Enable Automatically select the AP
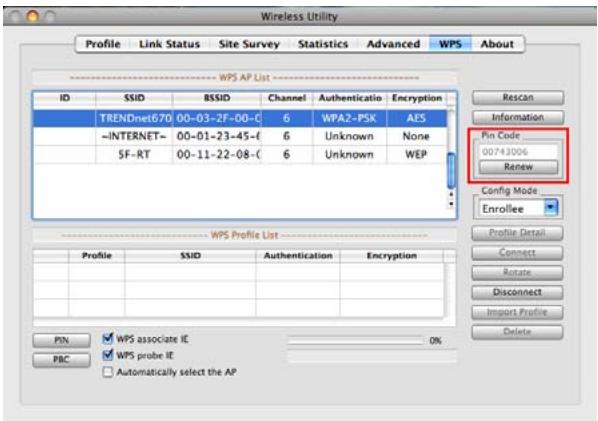 [x=108, y=372]
